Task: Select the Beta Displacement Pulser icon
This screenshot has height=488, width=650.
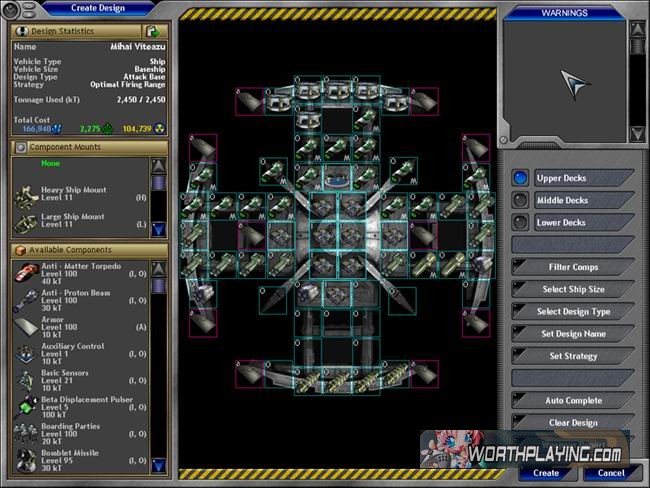Action: [x=27, y=407]
